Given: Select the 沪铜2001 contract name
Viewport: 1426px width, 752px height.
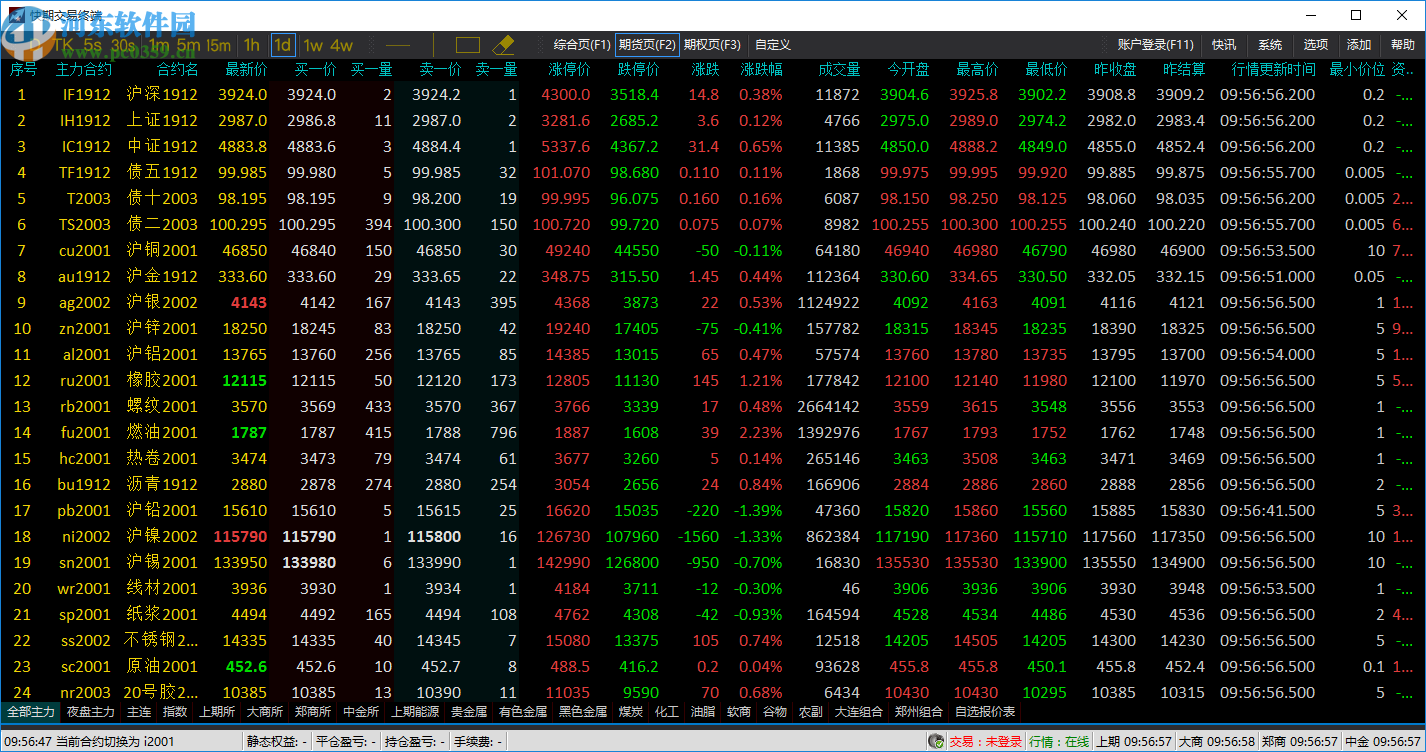Looking at the screenshot, I should click(x=162, y=251).
